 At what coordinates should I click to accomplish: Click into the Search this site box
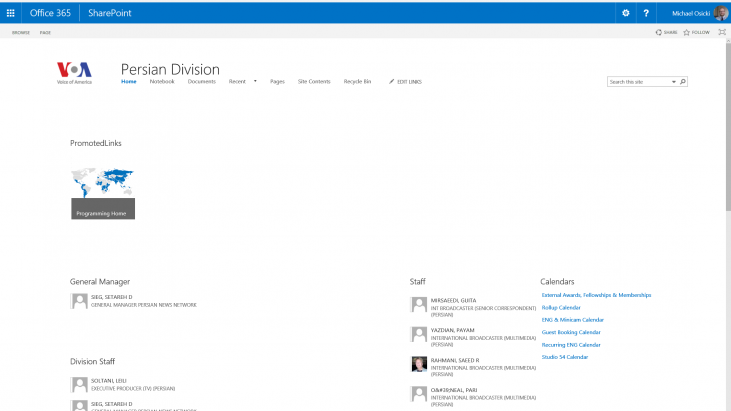639,82
